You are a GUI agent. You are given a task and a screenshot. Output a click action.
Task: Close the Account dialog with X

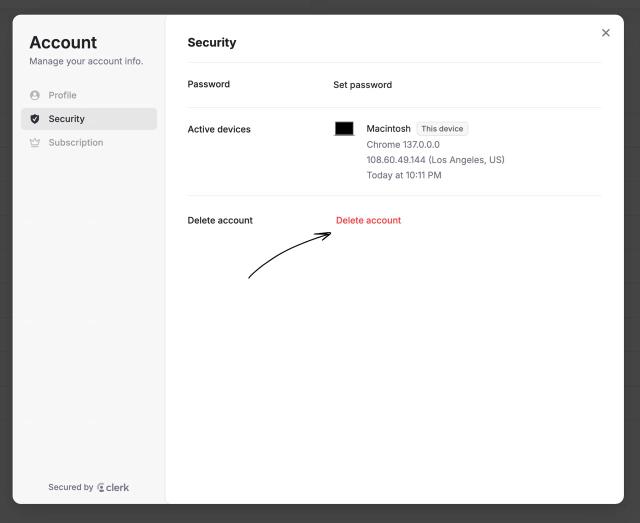606,33
